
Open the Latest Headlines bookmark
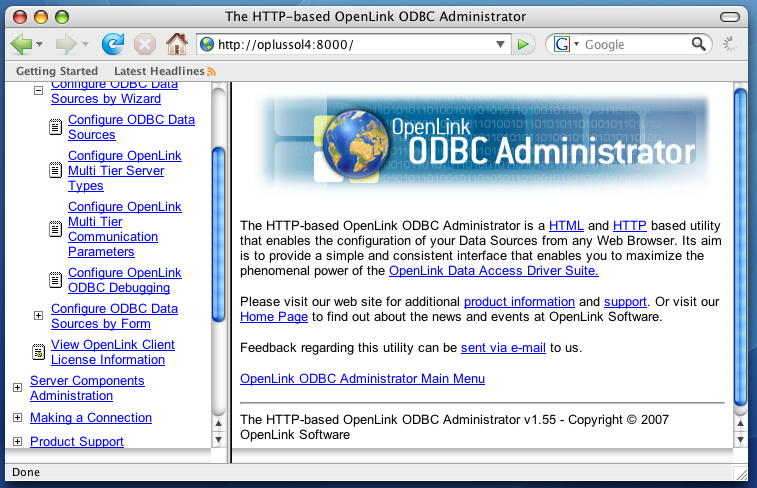pyautogui.click(x=159, y=71)
